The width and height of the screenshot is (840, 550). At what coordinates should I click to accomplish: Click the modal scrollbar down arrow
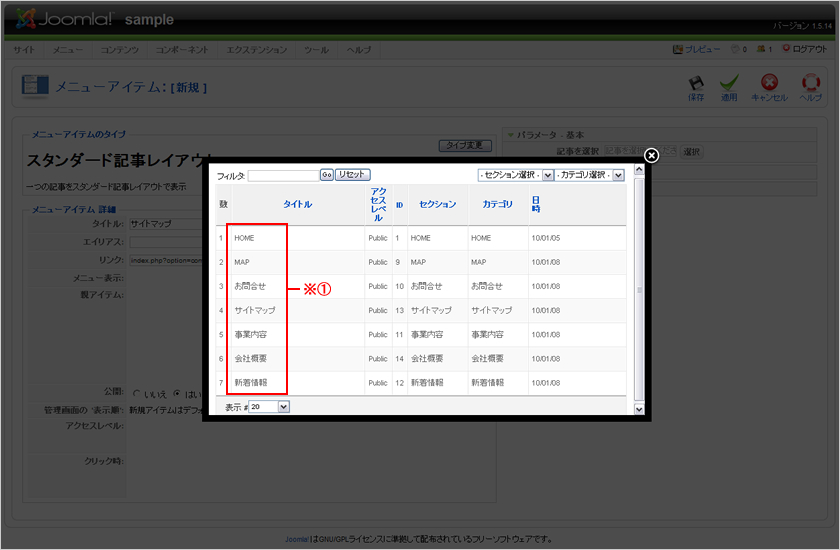(x=639, y=409)
